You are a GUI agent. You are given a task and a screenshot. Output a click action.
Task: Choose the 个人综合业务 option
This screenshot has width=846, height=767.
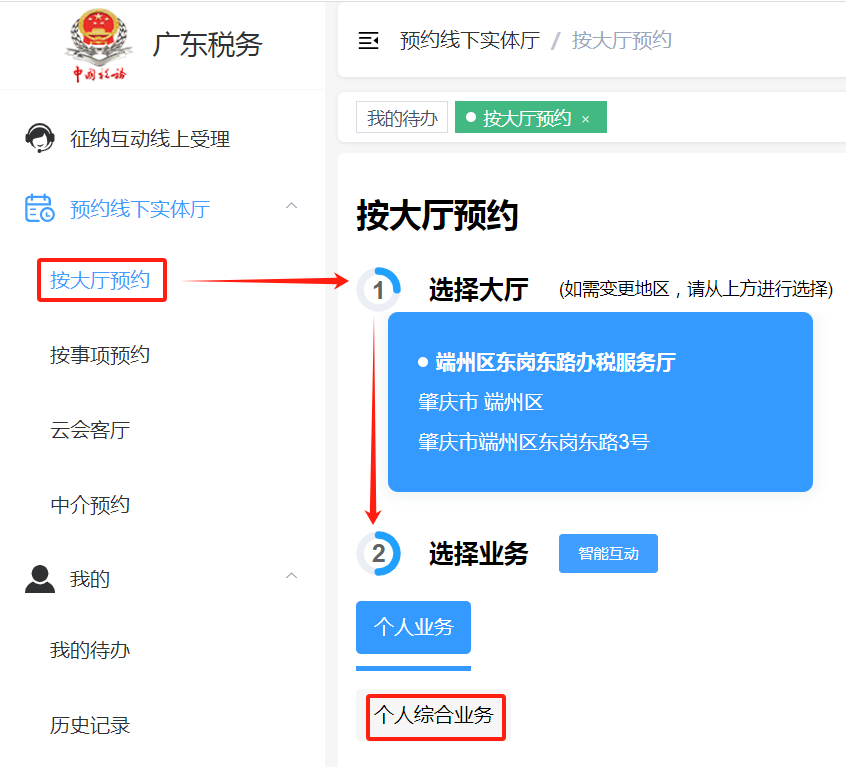[434, 715]
